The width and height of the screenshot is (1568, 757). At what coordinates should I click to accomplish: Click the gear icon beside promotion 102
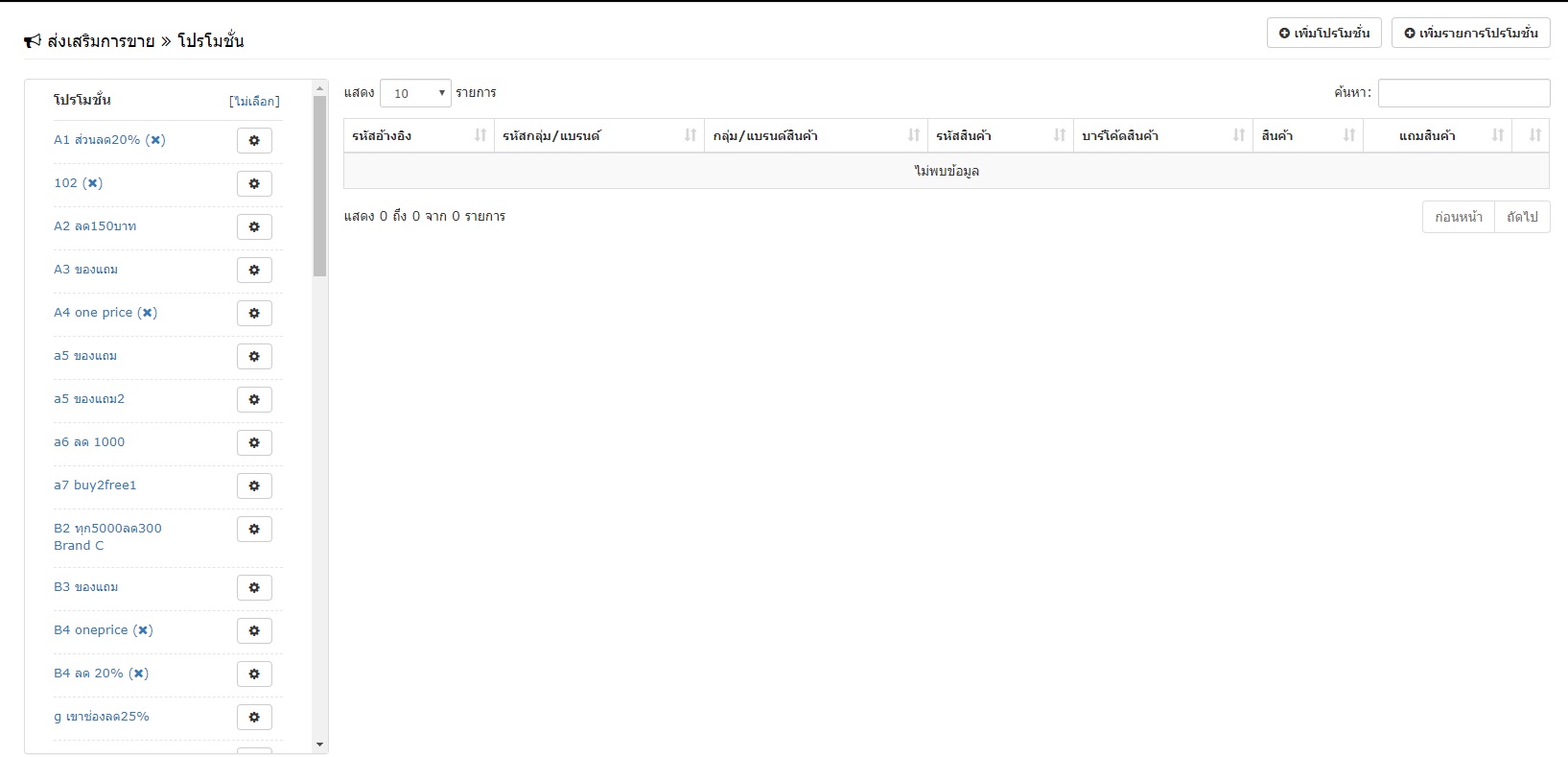coord(254,184)
